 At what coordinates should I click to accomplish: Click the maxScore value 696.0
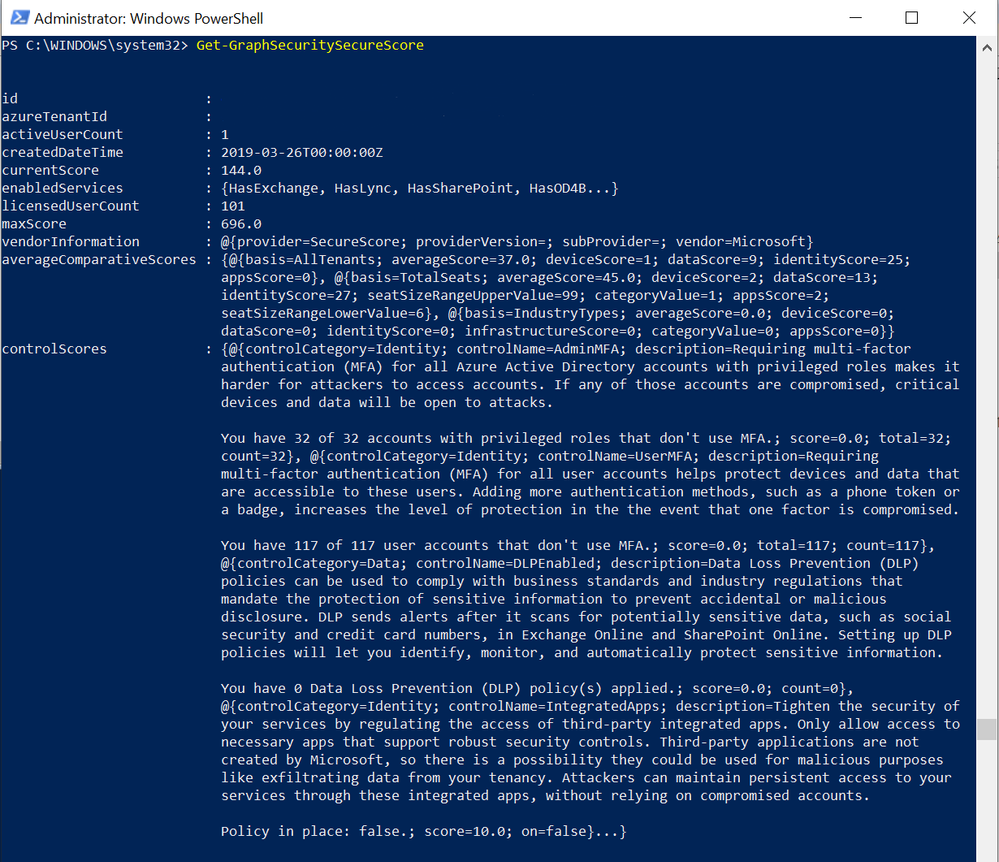tap(241, 224)
